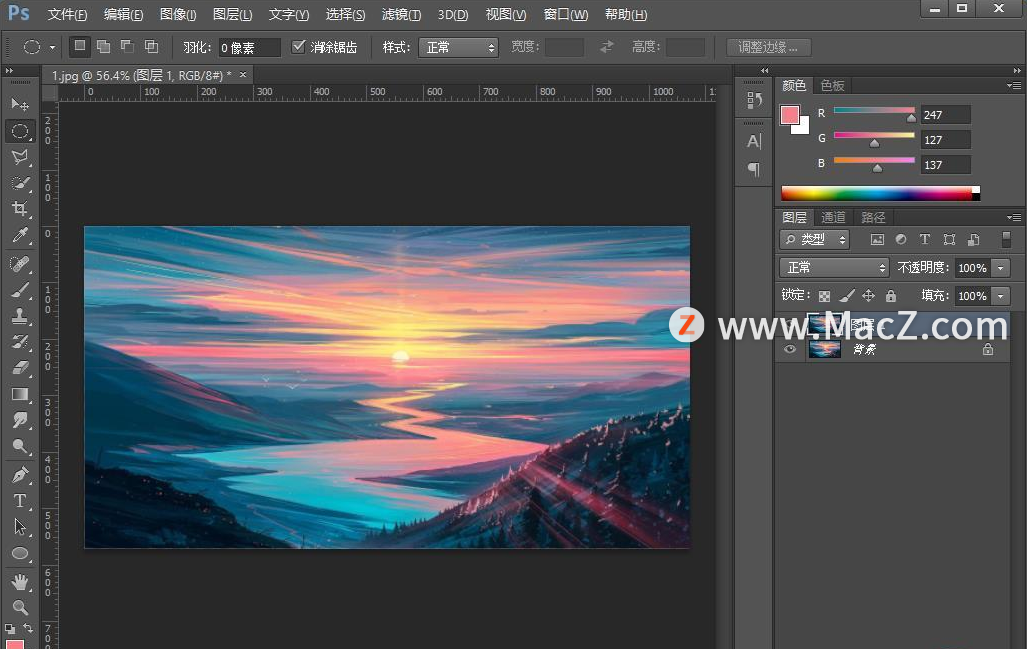
Task: Open the 不透明度 opacity arrow
Action: (1001, 268)
